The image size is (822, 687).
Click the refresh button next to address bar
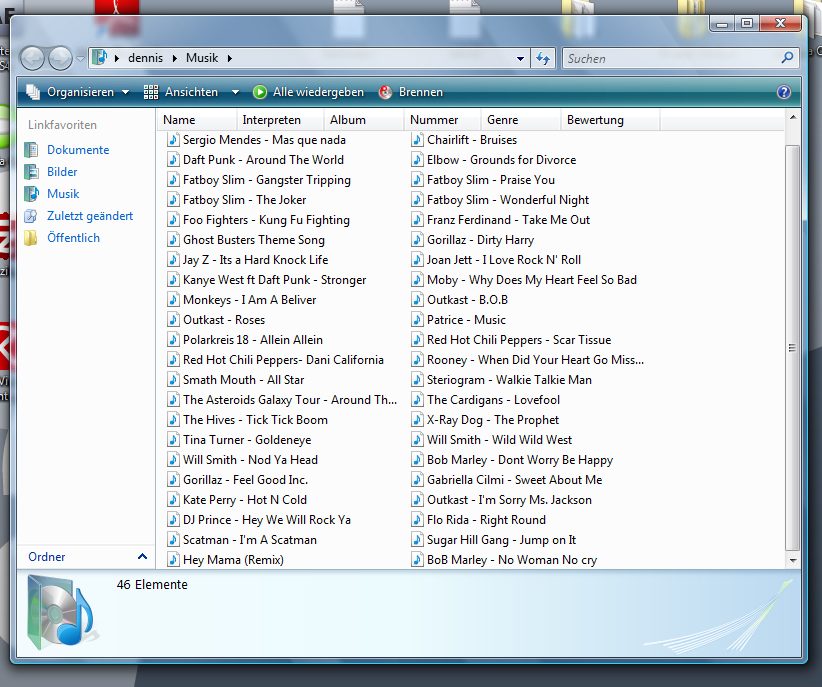pyautogui.click(x=543, y=58)
